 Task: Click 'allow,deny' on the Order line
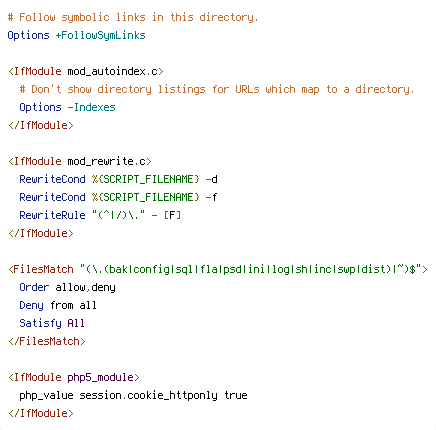[x=85, y=287]
